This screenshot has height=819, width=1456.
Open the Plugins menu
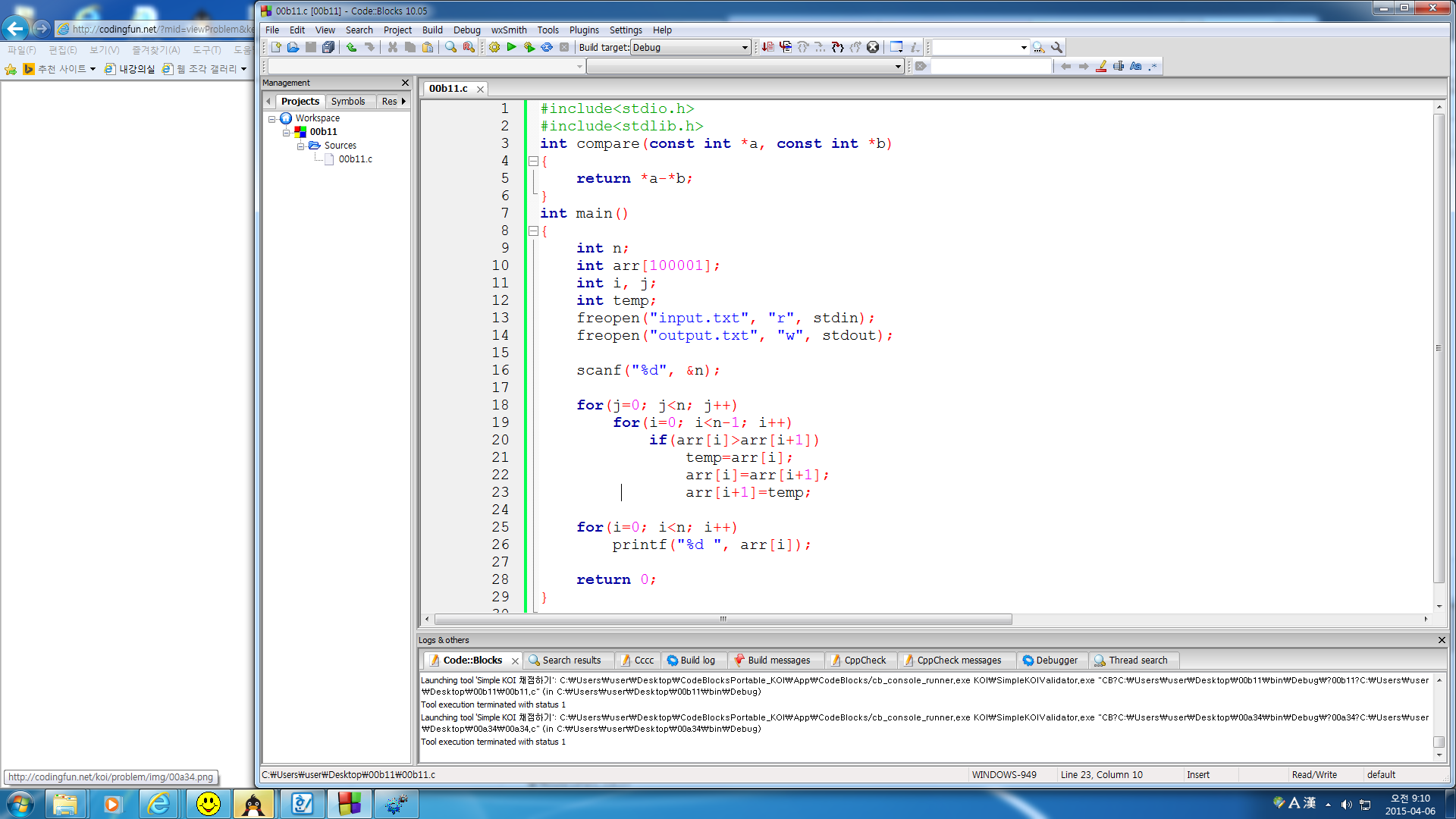click(x=584, y=30)
